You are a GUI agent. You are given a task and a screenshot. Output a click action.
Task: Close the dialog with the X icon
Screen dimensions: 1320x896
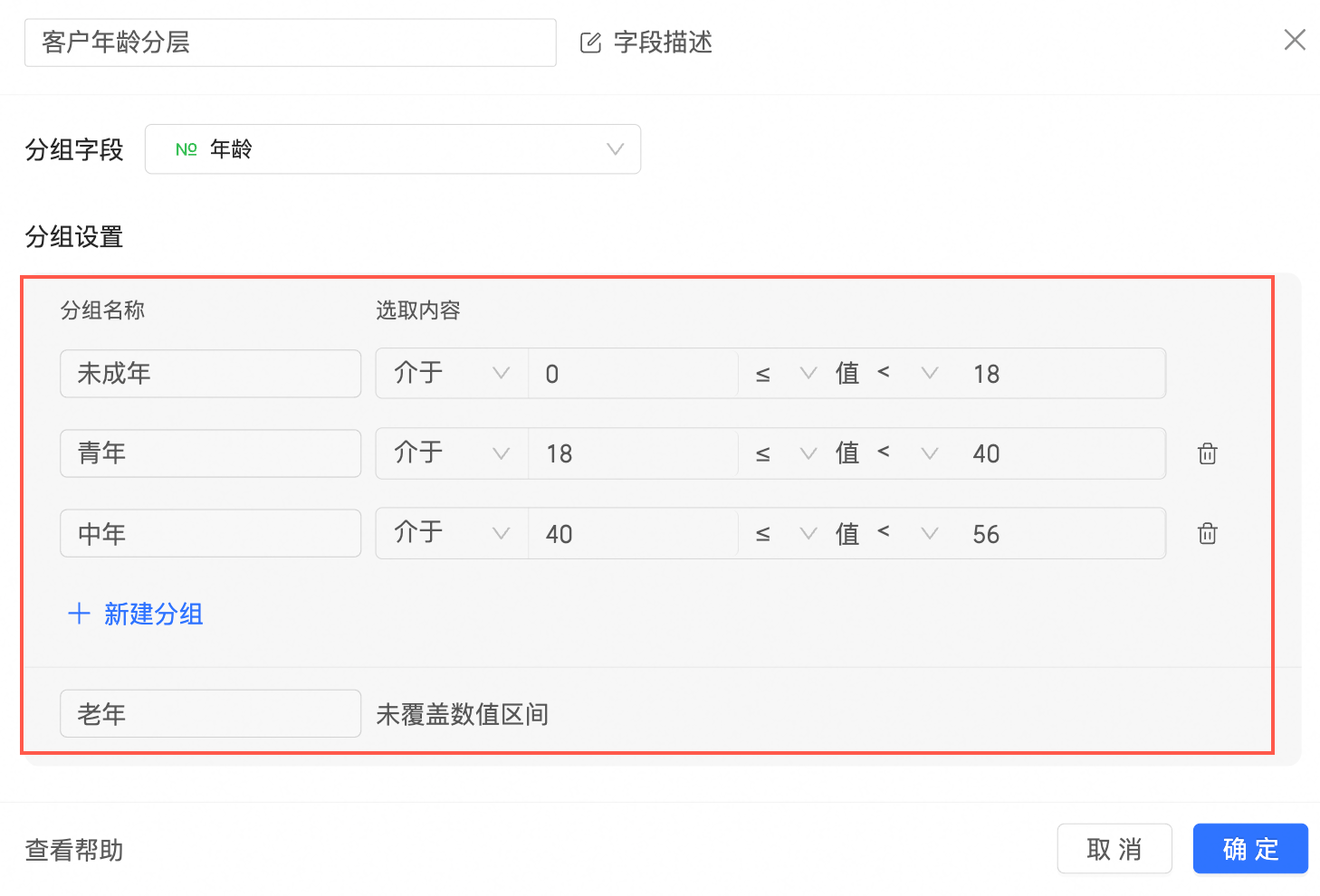tap(1295, 40)
